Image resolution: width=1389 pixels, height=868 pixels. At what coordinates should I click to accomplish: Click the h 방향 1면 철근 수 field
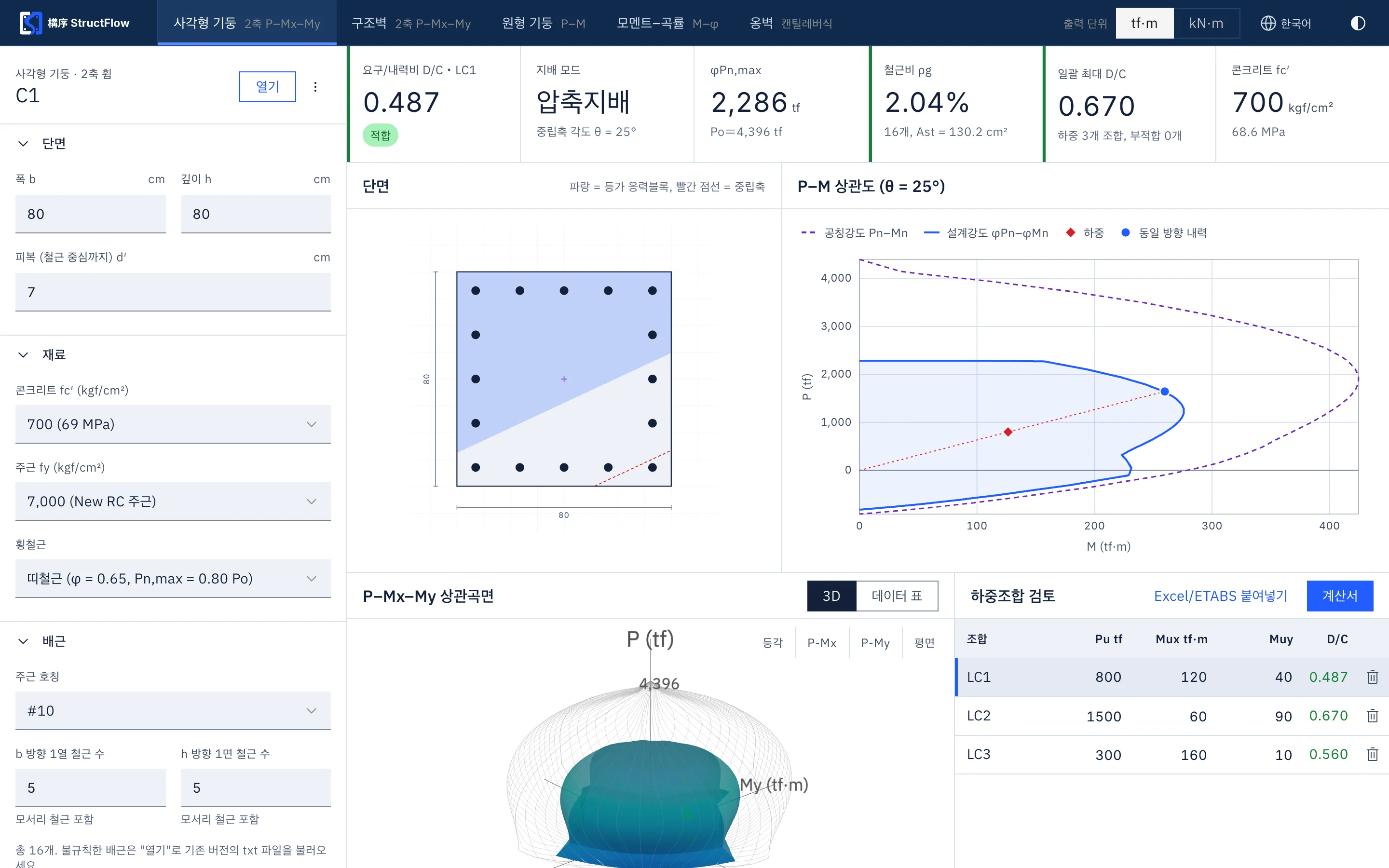pos(256,787)
